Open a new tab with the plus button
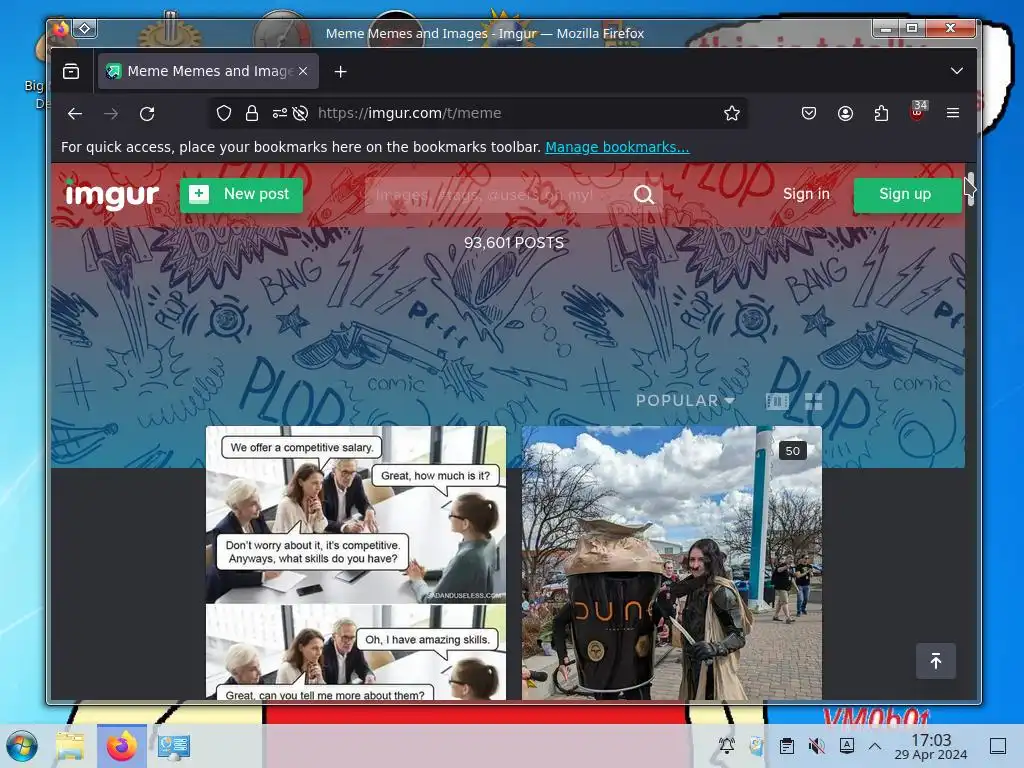 (x=340, y=72)
